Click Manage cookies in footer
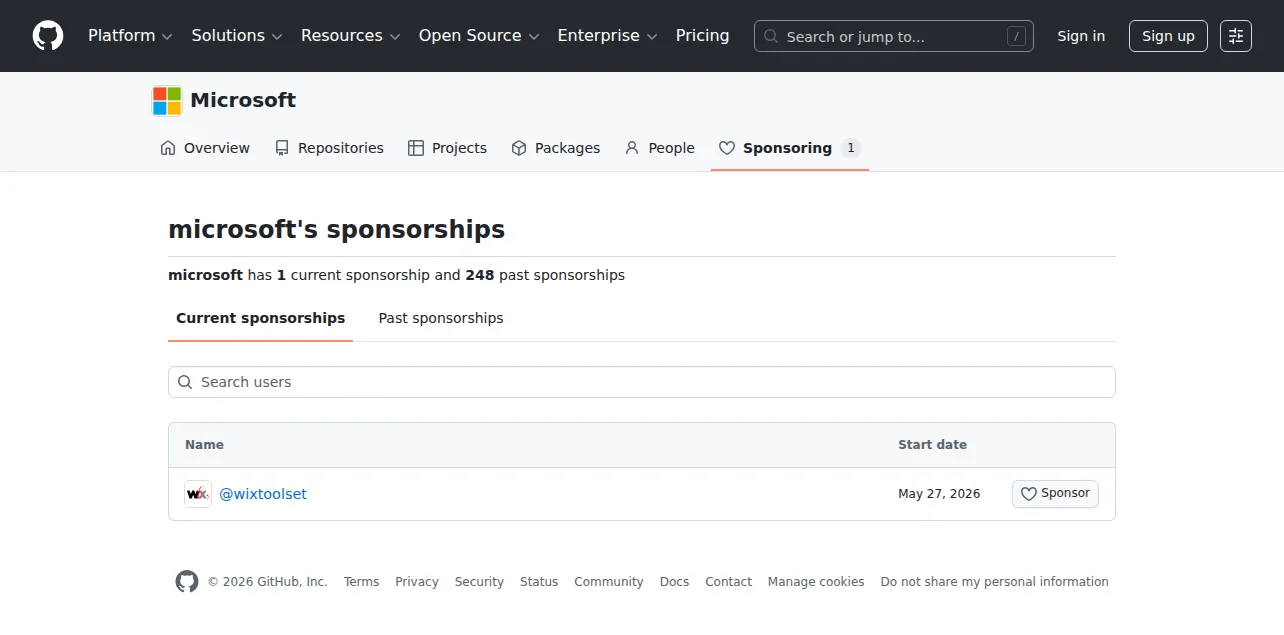Image resolution: width=1284 pixels, height=635 pixels. click(816, 582)
